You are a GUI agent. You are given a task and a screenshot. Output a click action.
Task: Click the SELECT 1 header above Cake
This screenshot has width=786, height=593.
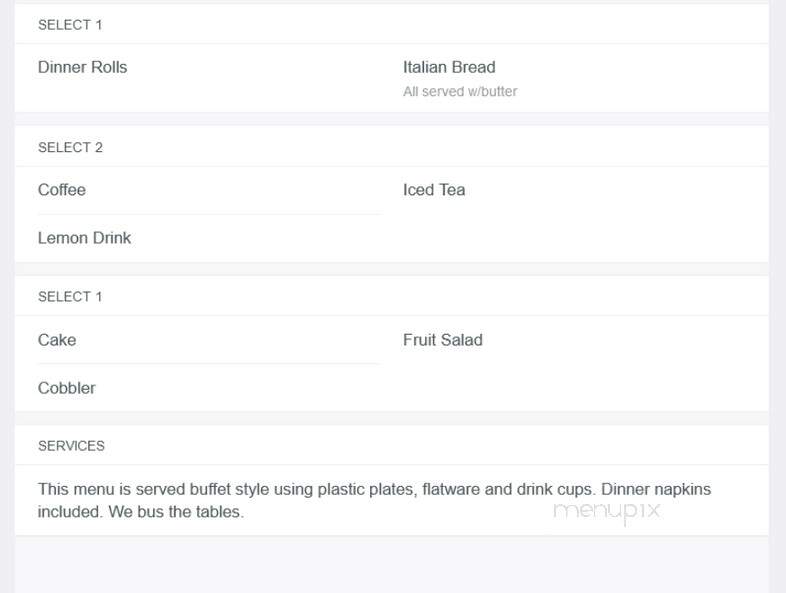(x=70, y=297)
